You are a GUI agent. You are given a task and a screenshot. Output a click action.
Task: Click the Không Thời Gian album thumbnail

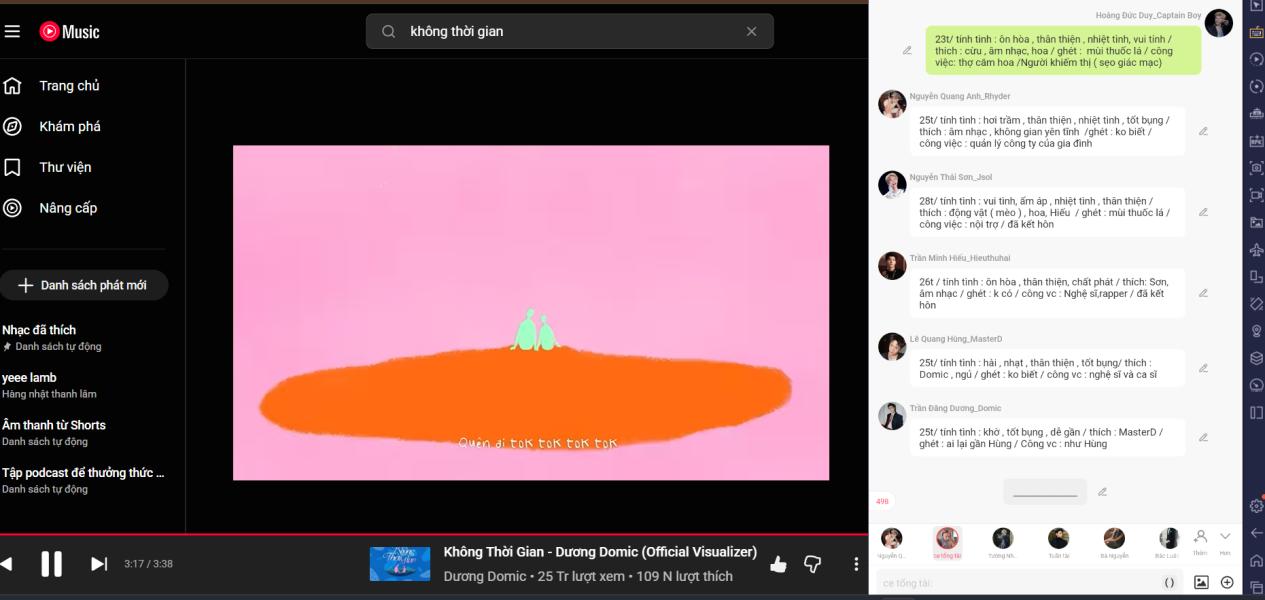click(400, 564)
